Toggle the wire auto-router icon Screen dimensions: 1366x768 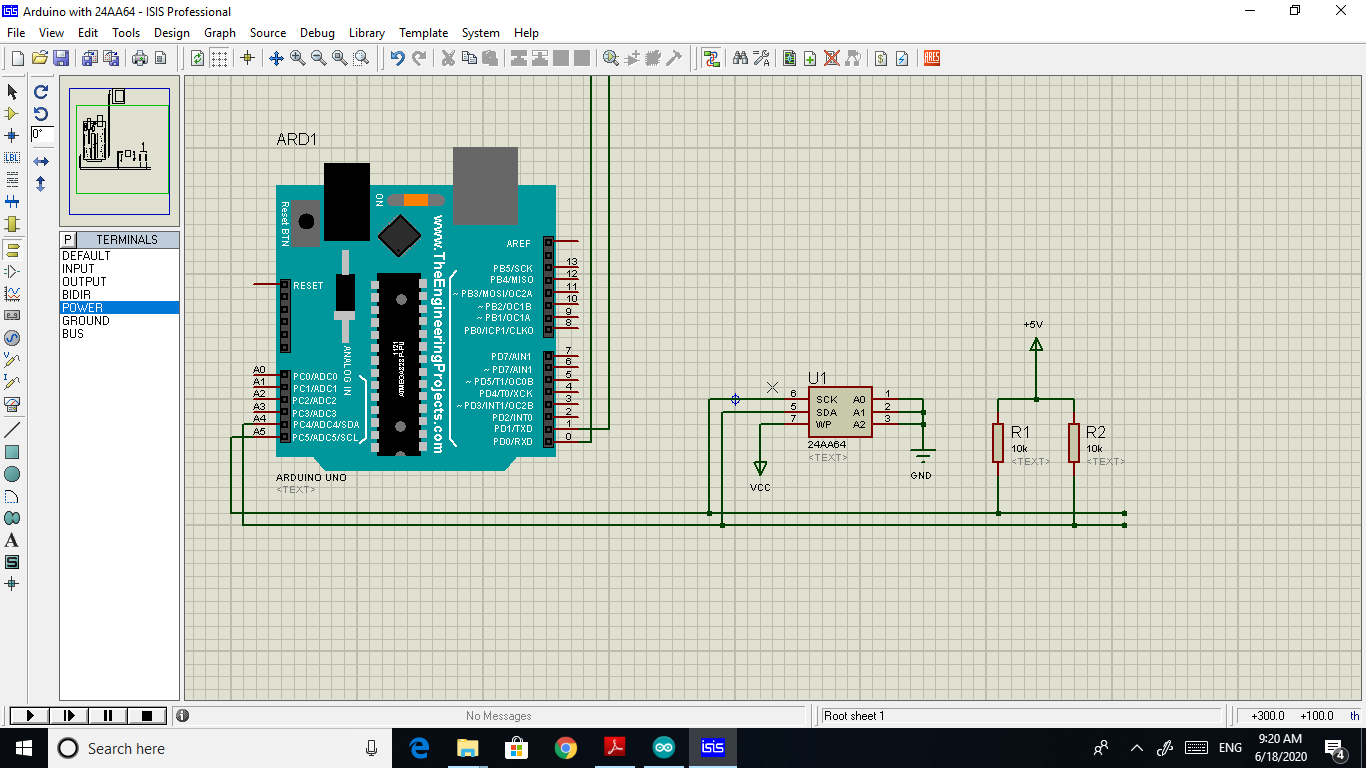(711, 58)
